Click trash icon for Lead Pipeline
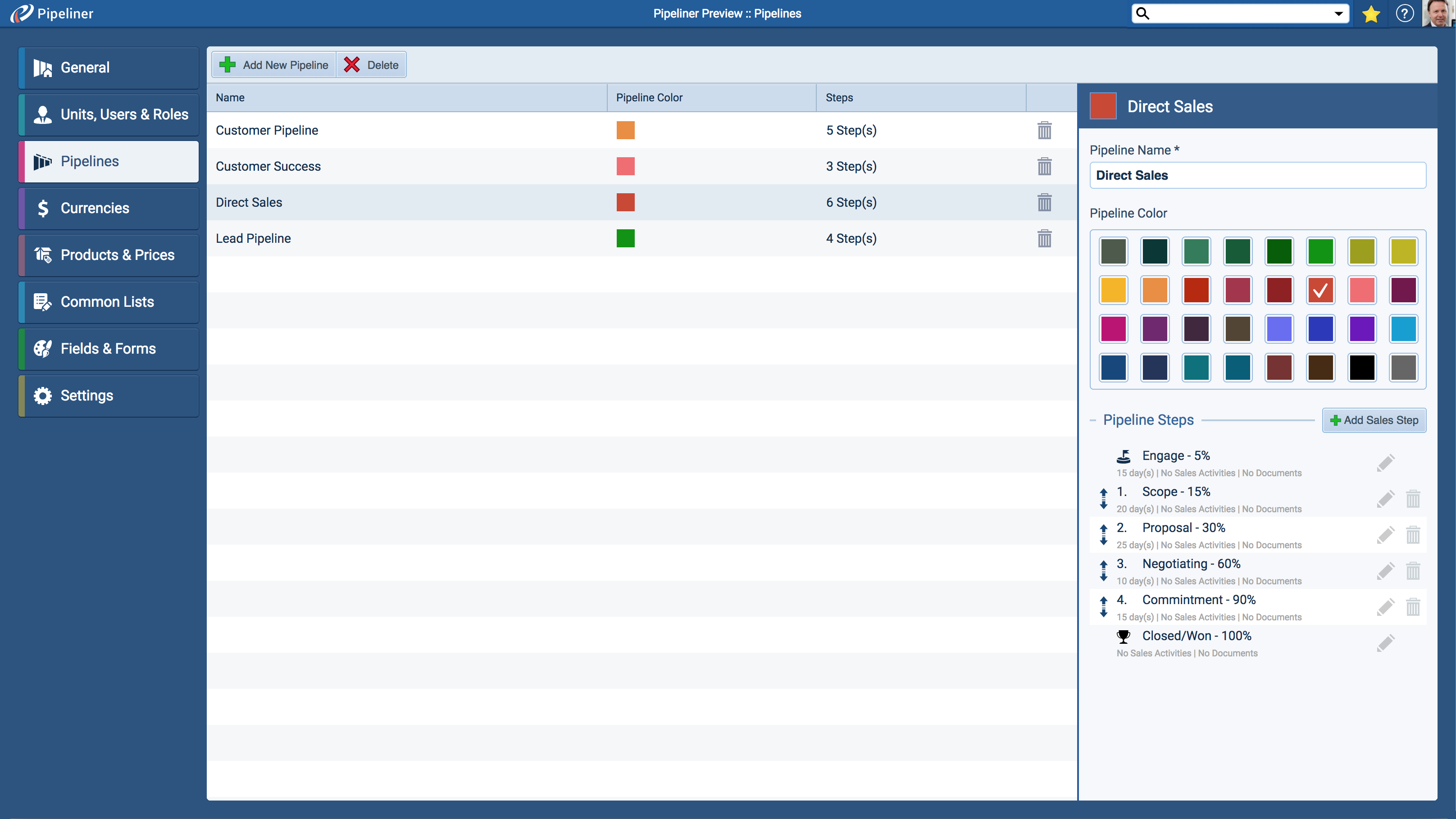The height and width of the screenshot is (819, 1456). pyautogui.click(x=1044, y=238)
